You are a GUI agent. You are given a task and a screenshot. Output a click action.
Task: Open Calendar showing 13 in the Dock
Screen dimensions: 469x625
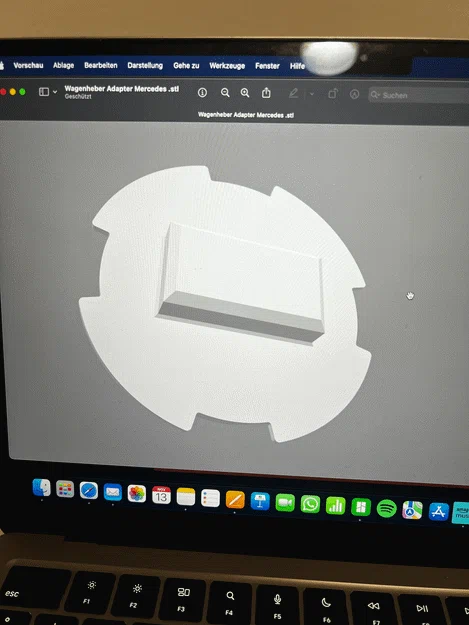coord(161,495)
